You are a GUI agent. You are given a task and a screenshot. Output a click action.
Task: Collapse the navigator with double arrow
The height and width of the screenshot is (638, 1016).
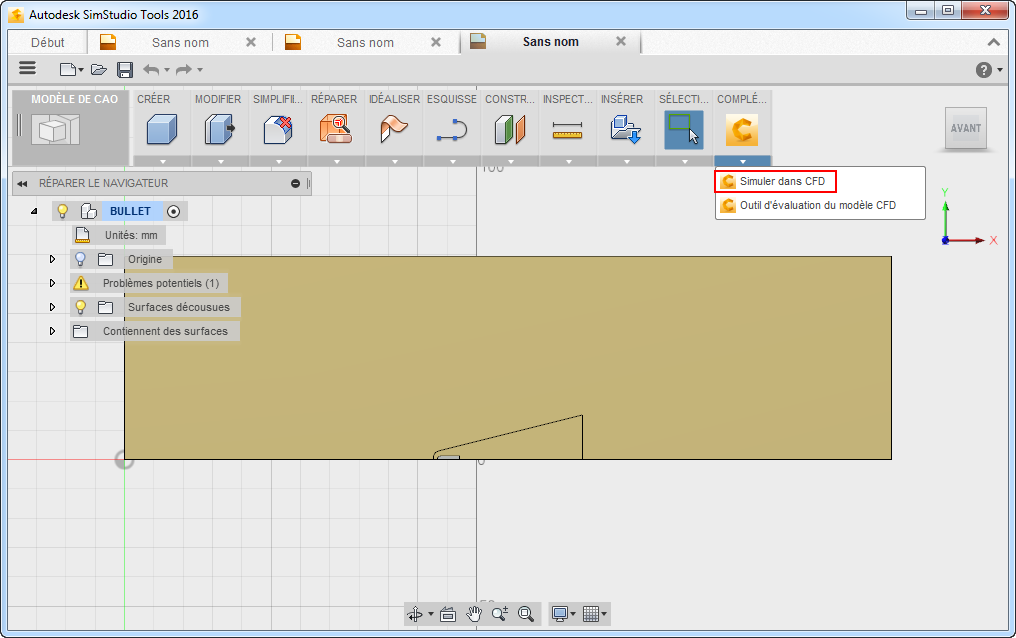(23, 184)
